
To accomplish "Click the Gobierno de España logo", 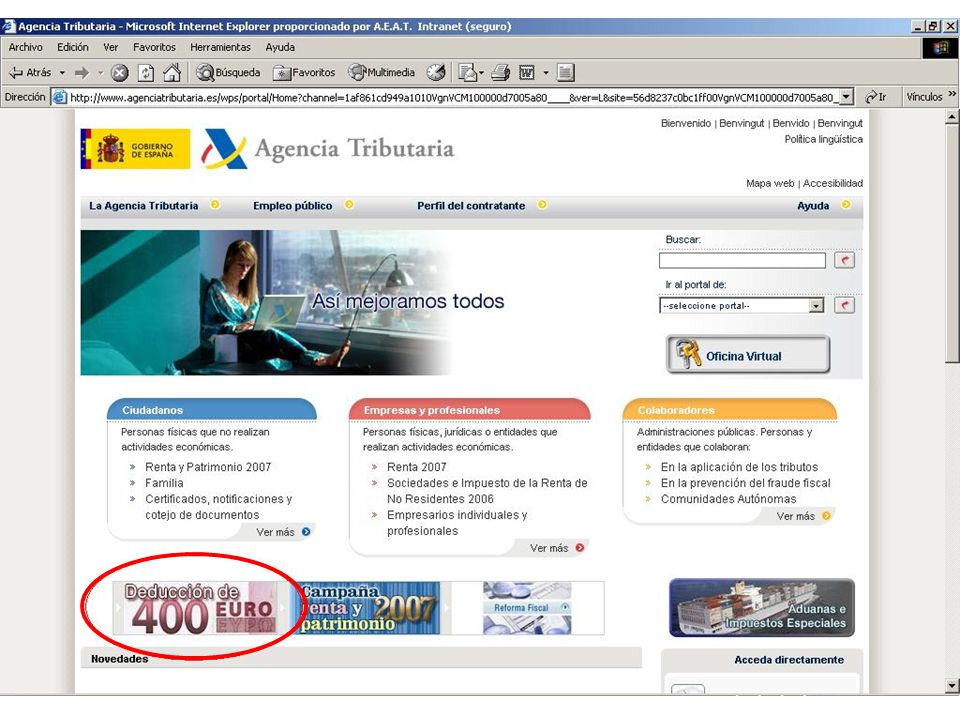I will [x=135, y=149].
